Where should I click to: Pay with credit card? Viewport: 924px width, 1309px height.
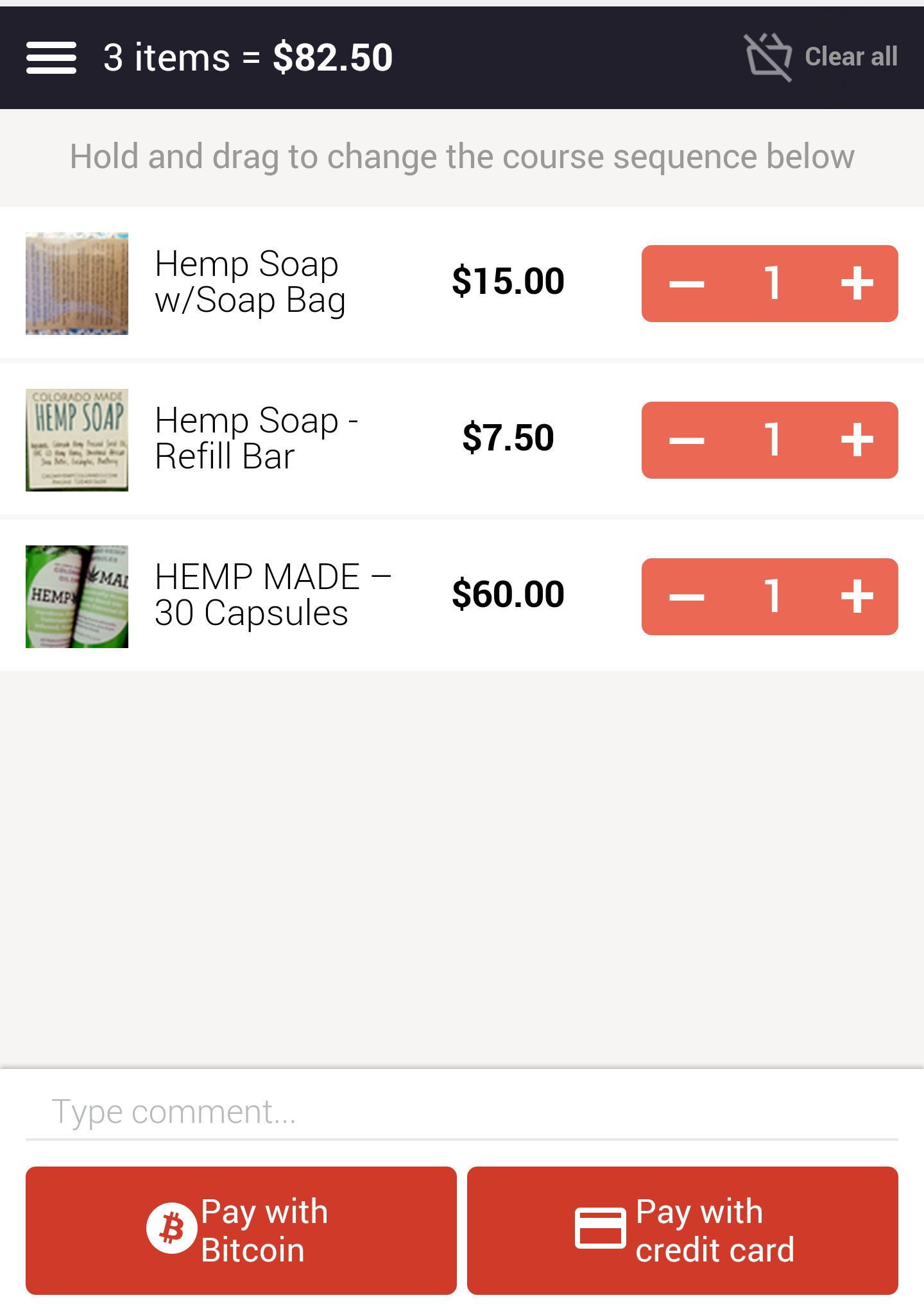683,1230
